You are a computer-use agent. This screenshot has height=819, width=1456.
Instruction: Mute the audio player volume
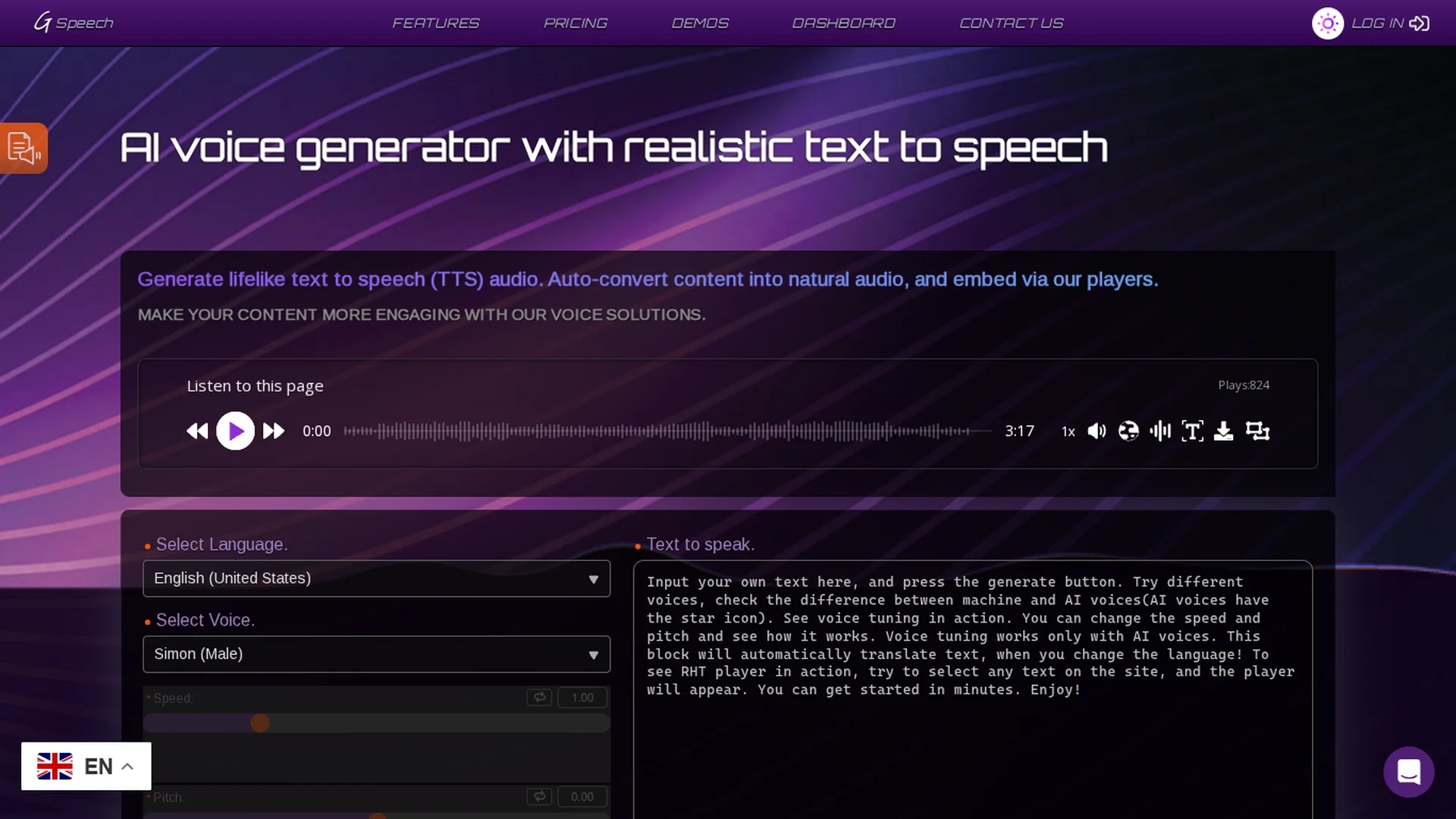pos(1097,431)
